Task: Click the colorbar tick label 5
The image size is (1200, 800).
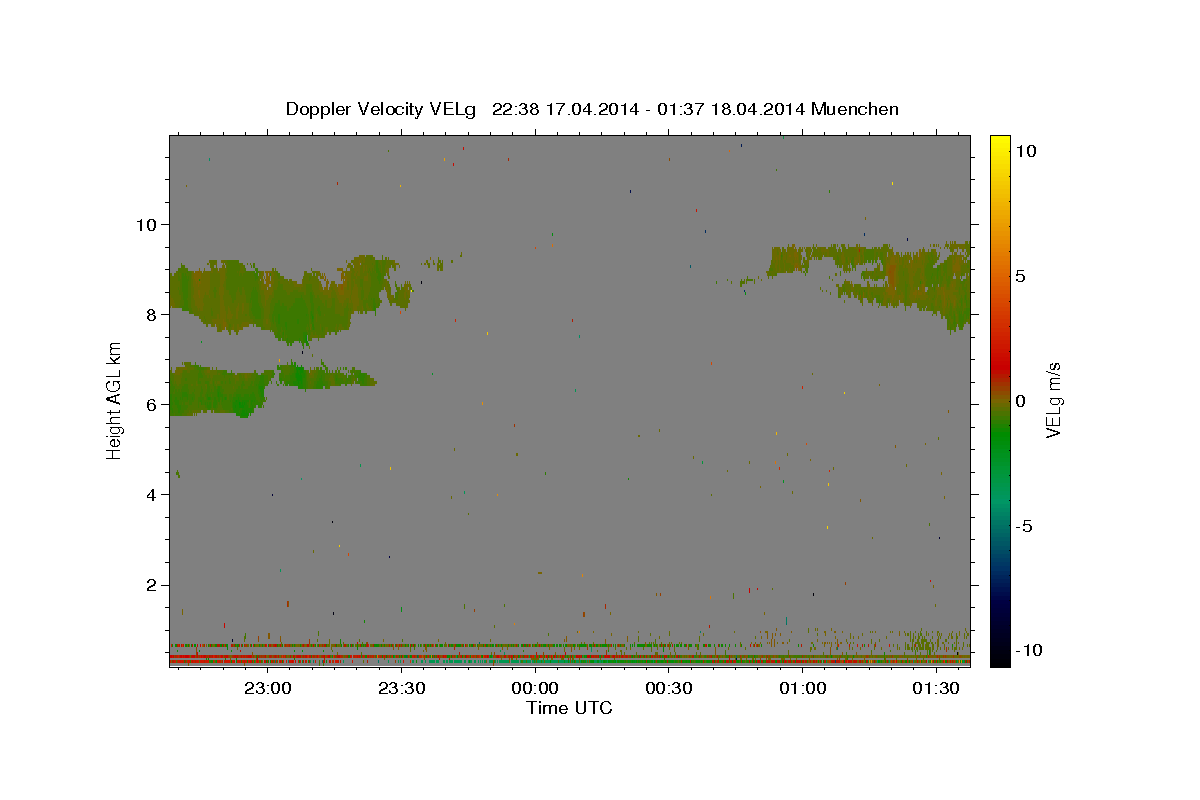Action: pyautogui.click(x=1020, y=276)
